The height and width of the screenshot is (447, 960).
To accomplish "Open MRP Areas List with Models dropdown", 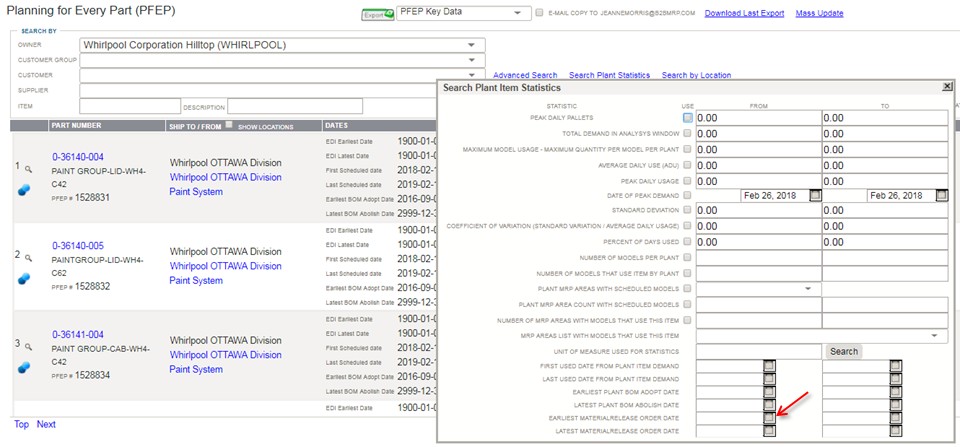I will [822, 336].
